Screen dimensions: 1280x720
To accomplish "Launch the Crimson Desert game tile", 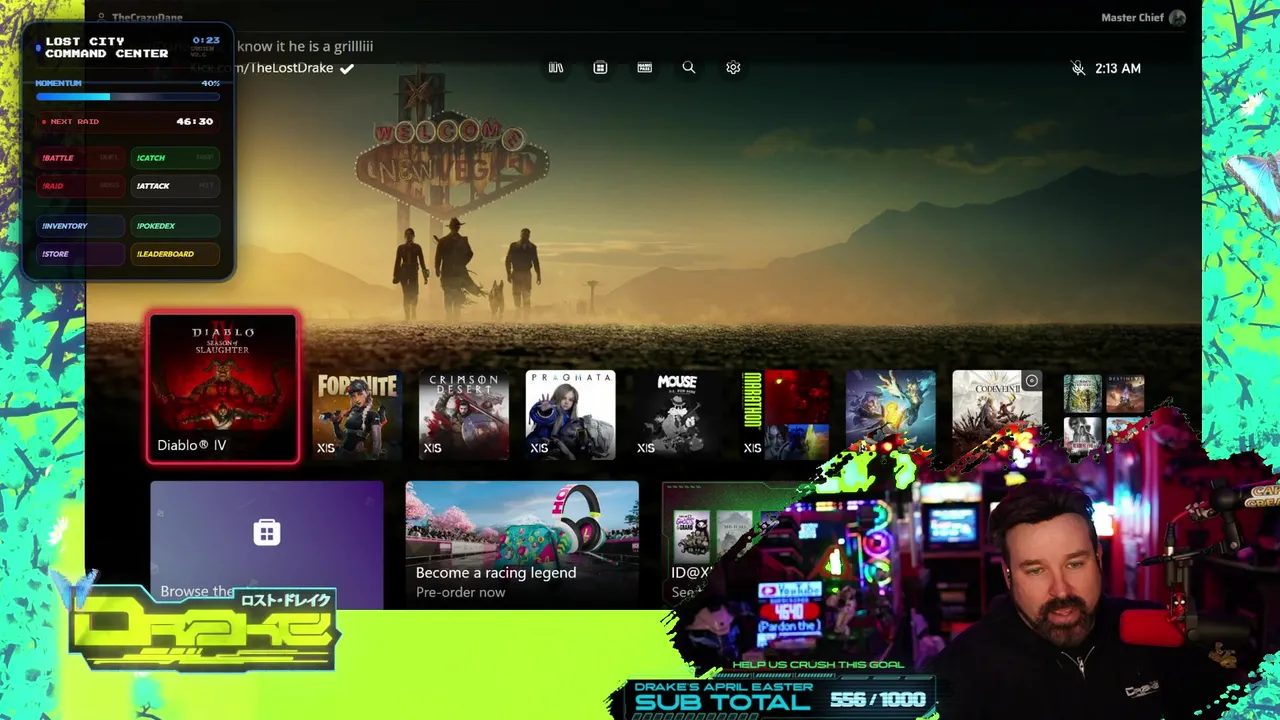I will [x=464, y=415].
